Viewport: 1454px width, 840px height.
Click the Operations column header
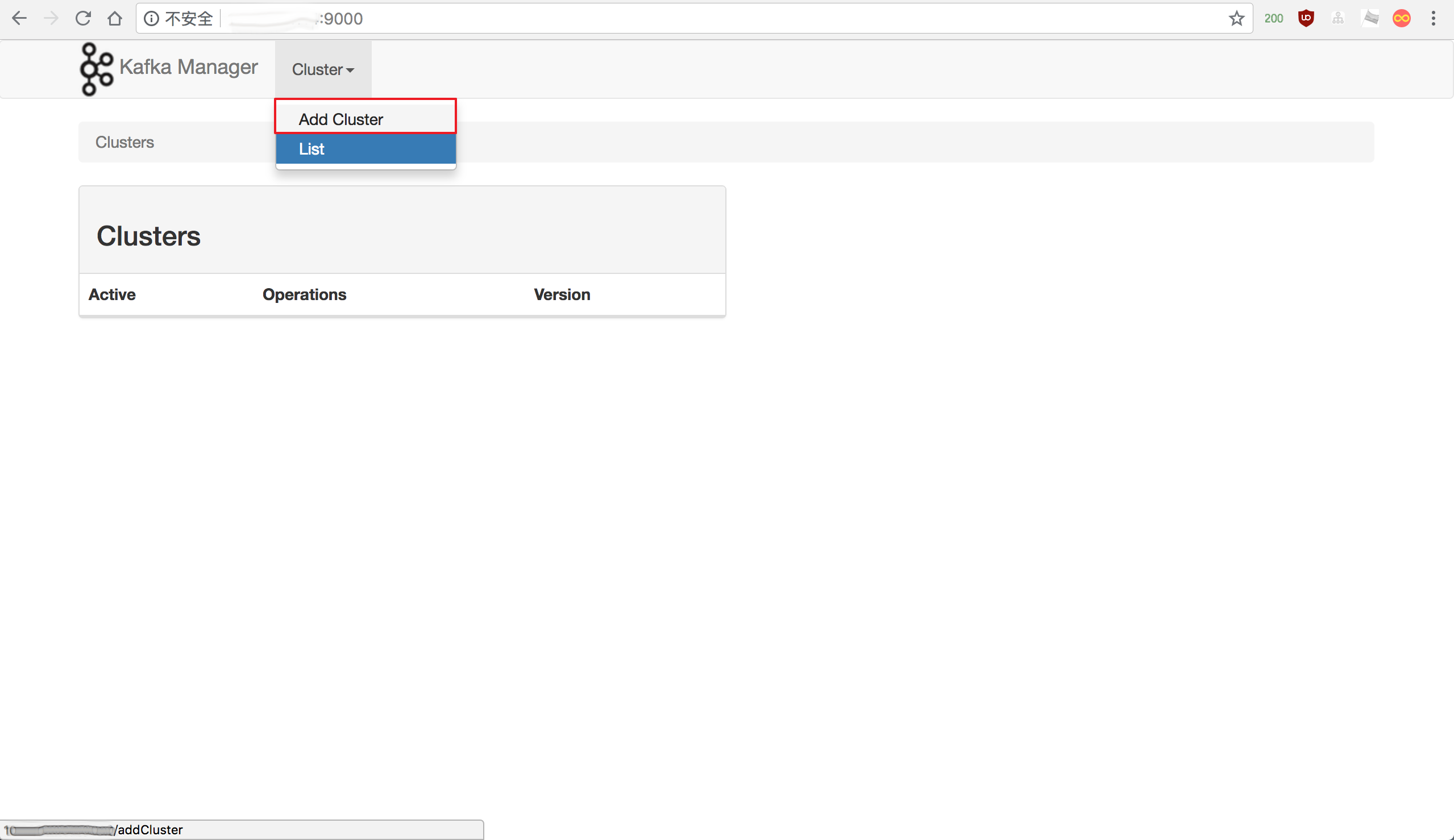click(x=304, y=294)
